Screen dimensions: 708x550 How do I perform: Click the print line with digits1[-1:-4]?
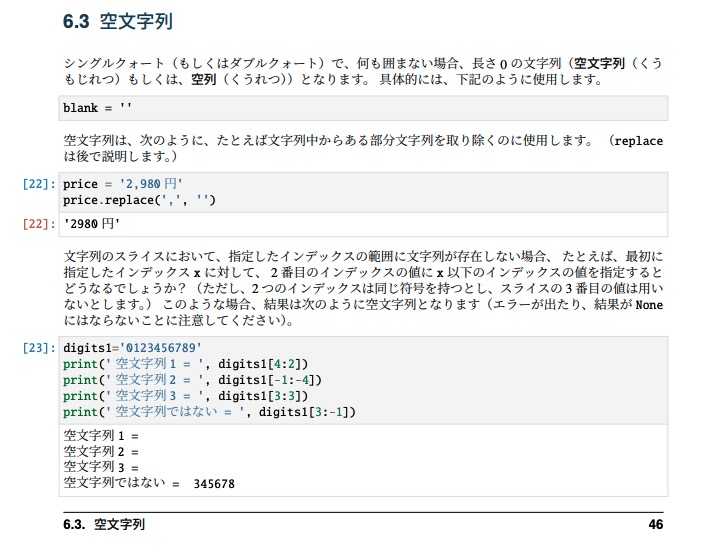click(x=192, y=380)
